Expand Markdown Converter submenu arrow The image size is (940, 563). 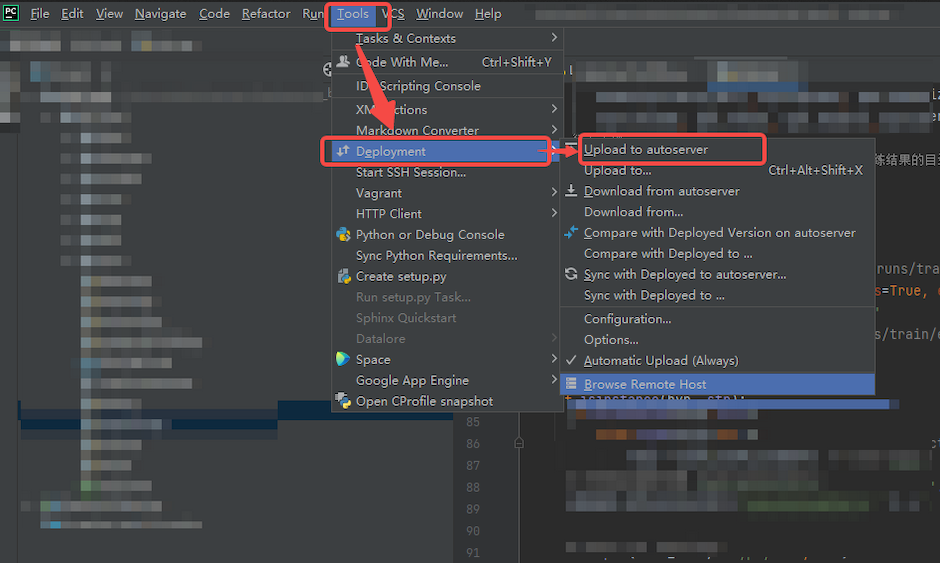(554, 130)
